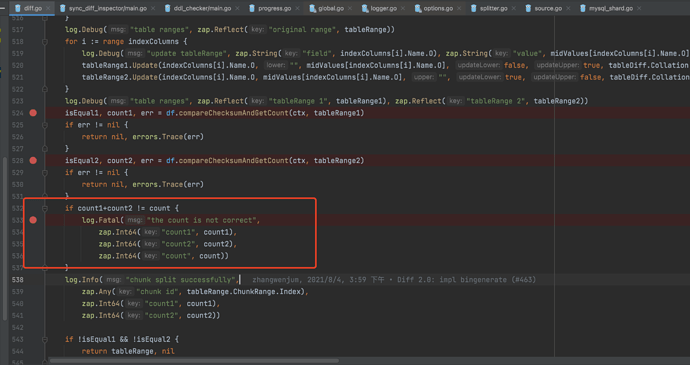Switch to the ddl_checker/main.go tab
Screen dimensions: 690x365
coord(202,8)
